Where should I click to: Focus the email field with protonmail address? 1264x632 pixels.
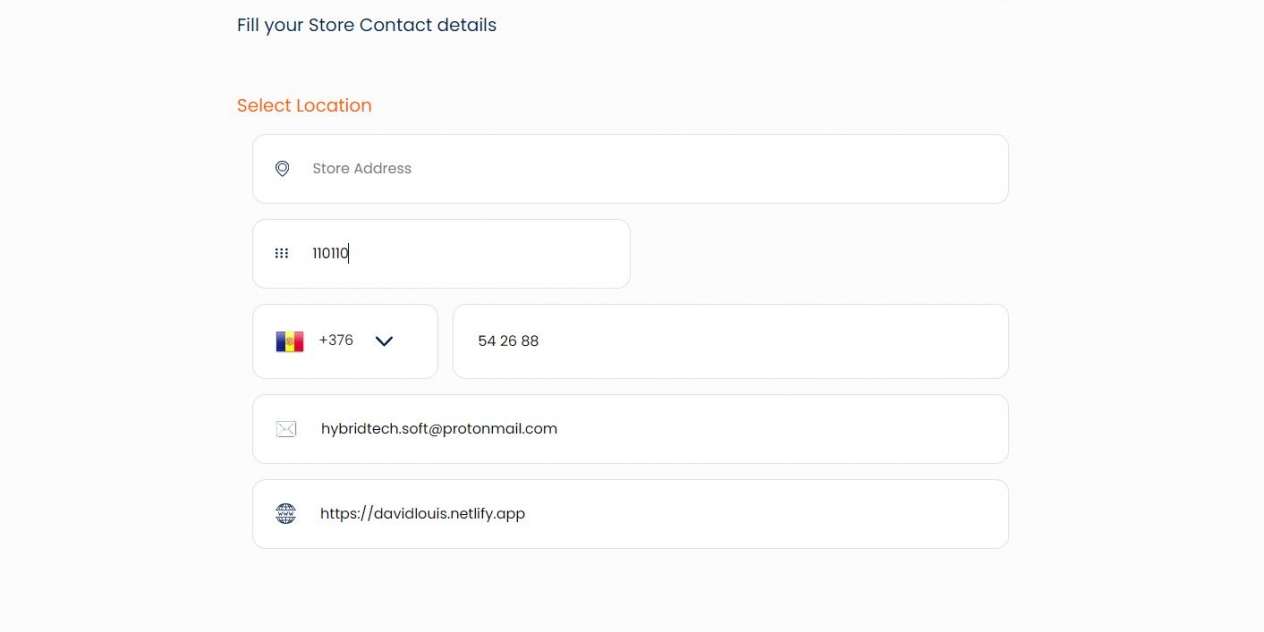[x=630, y=429]
